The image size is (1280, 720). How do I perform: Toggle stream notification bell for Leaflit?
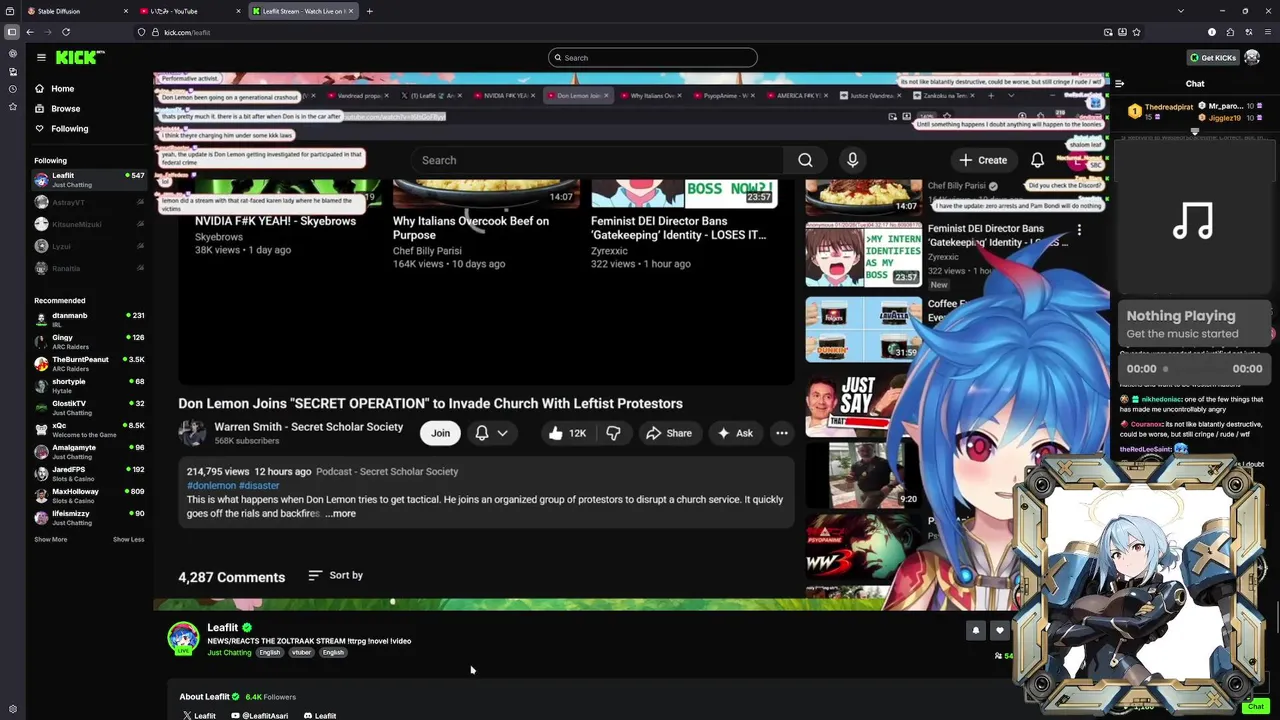pos(976,630)
